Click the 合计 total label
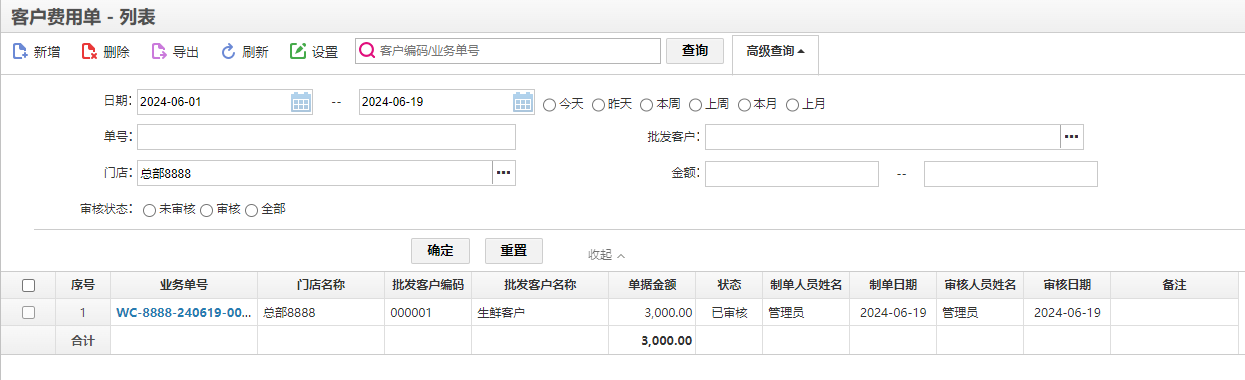 (83, 340)
